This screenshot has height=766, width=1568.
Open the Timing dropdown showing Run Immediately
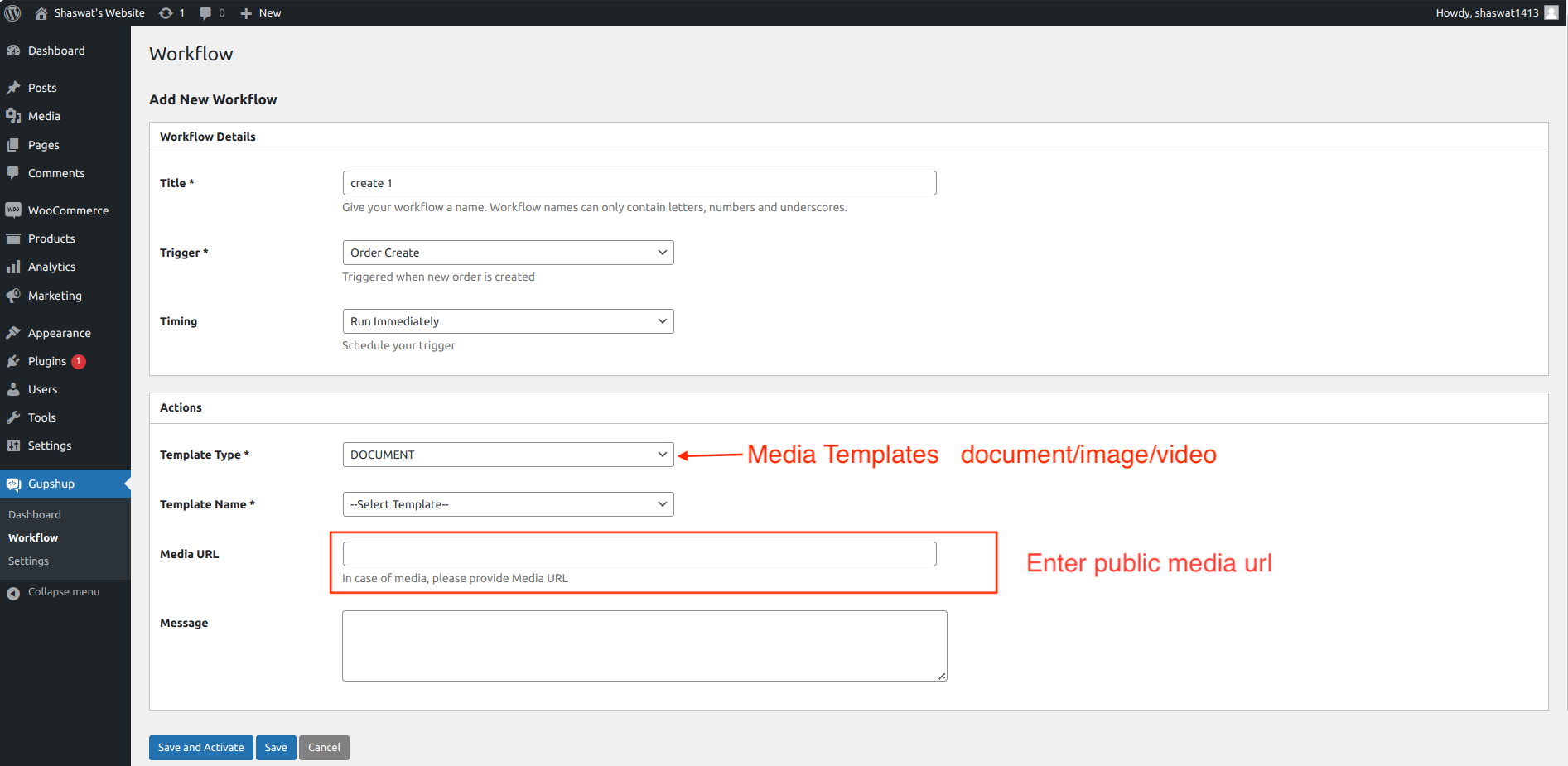(x=508, y=321)
